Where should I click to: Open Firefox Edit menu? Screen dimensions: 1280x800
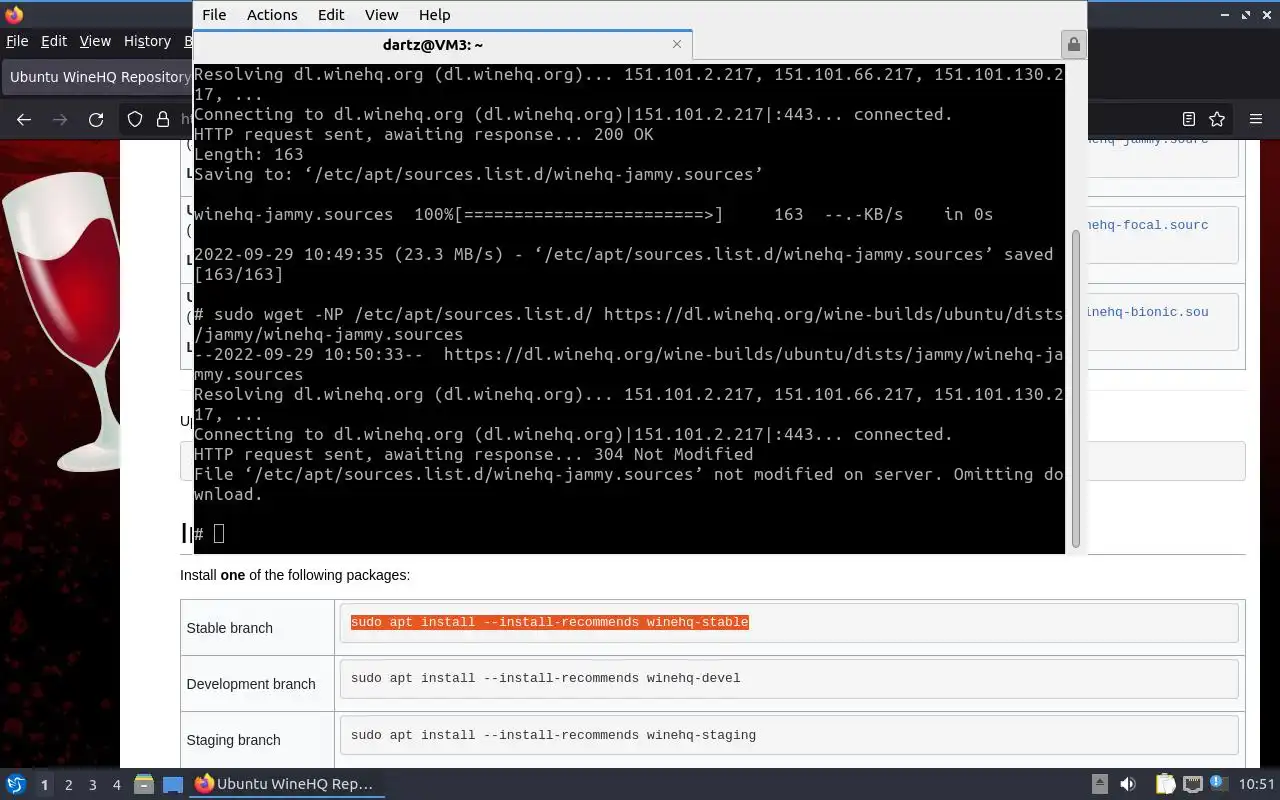[54, 41]
